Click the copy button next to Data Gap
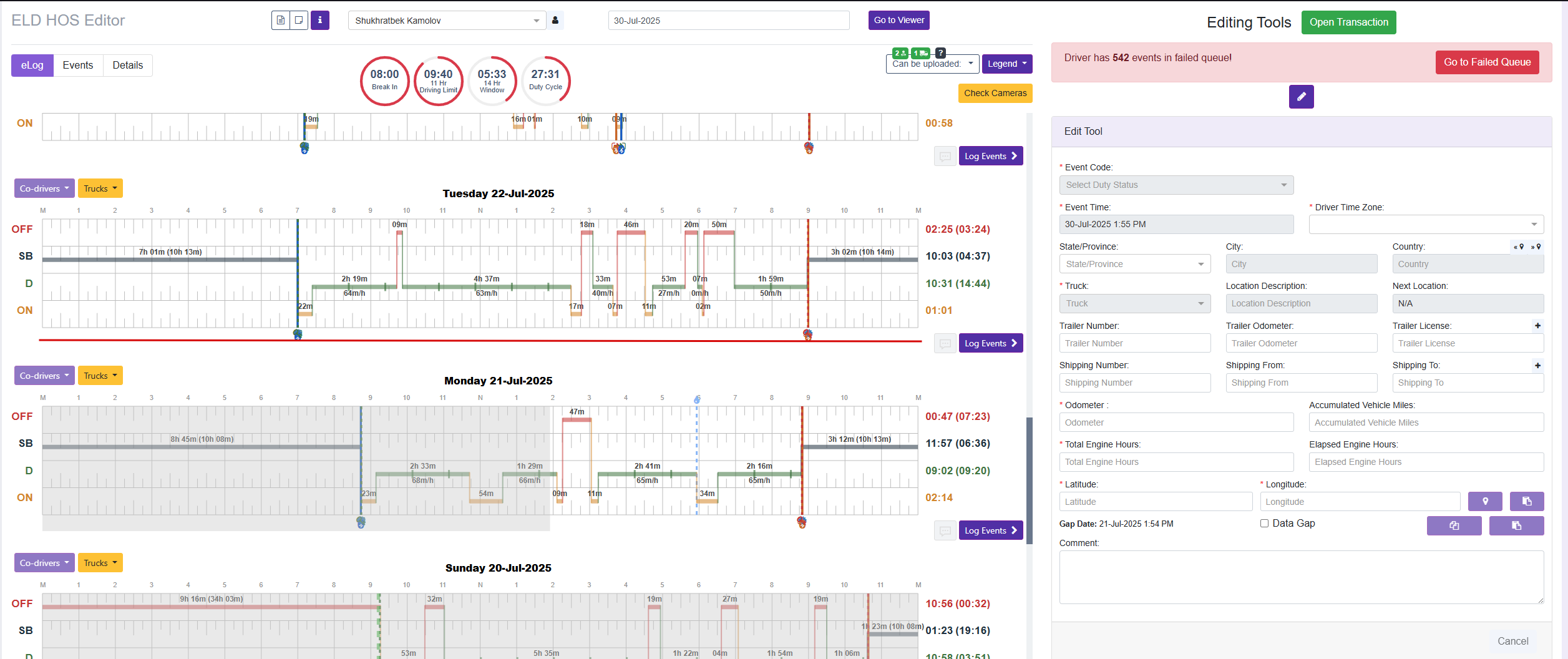 [x=1454, y=525]
